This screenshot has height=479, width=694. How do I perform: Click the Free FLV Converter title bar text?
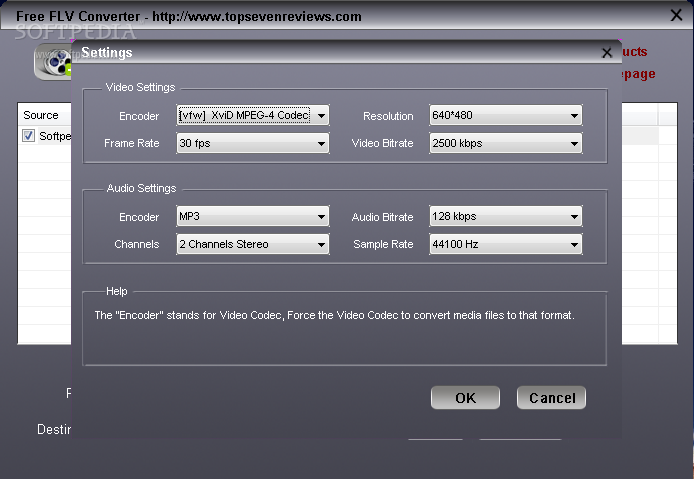(189, 16)
